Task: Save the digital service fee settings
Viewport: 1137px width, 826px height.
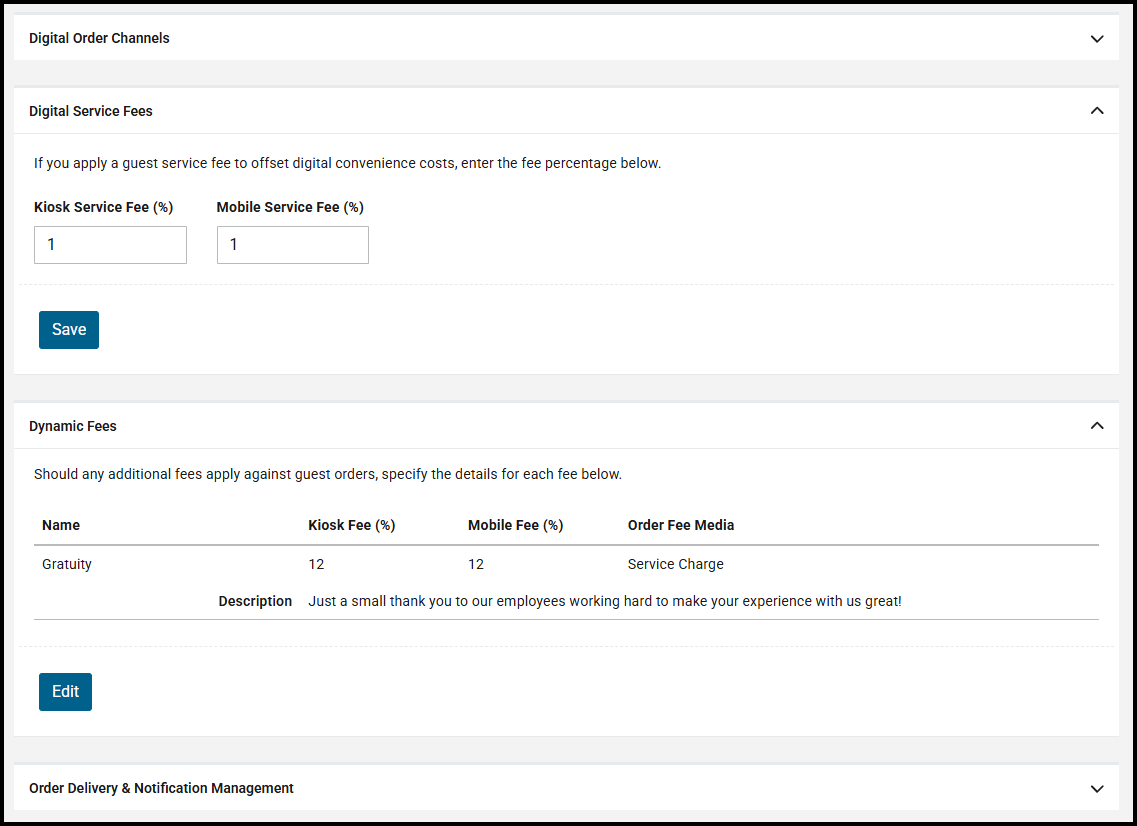Action: tap(69, 330)
